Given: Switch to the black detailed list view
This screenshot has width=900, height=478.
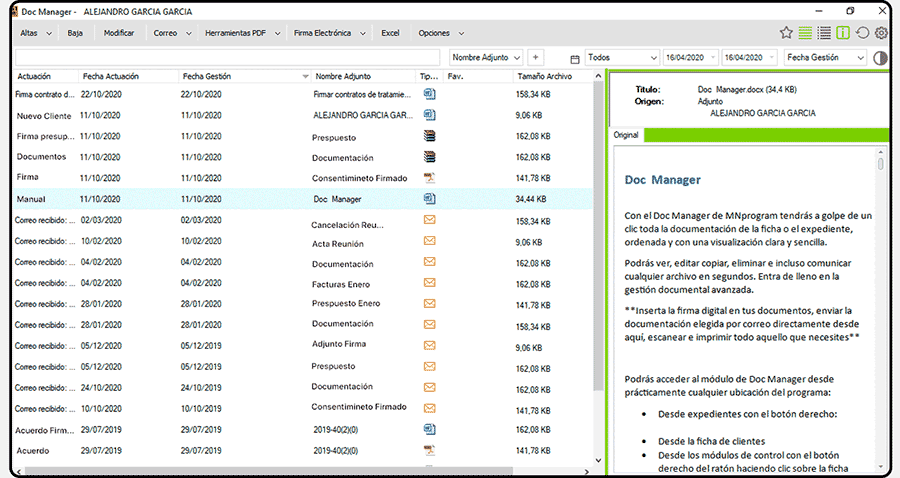Looking at the screenshot, I should coord(824,33).
